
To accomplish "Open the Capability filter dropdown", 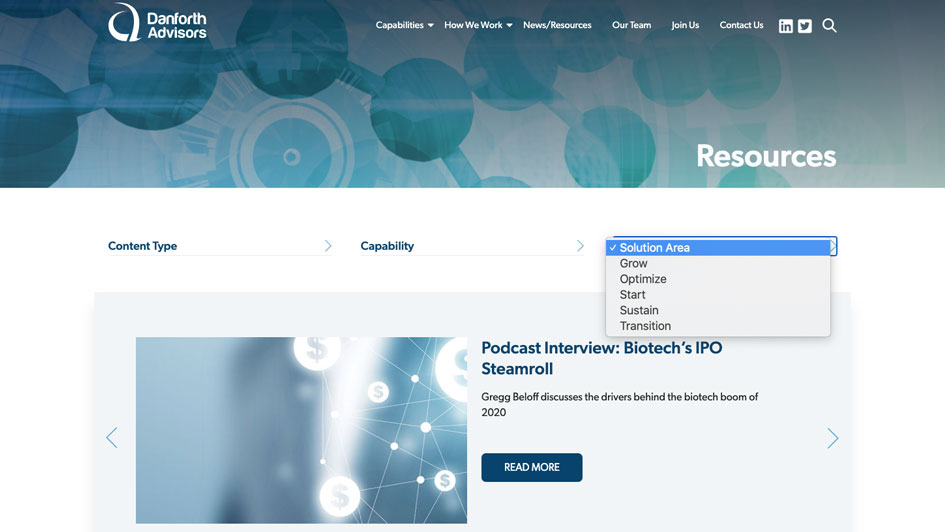I will tap(472, 246).
